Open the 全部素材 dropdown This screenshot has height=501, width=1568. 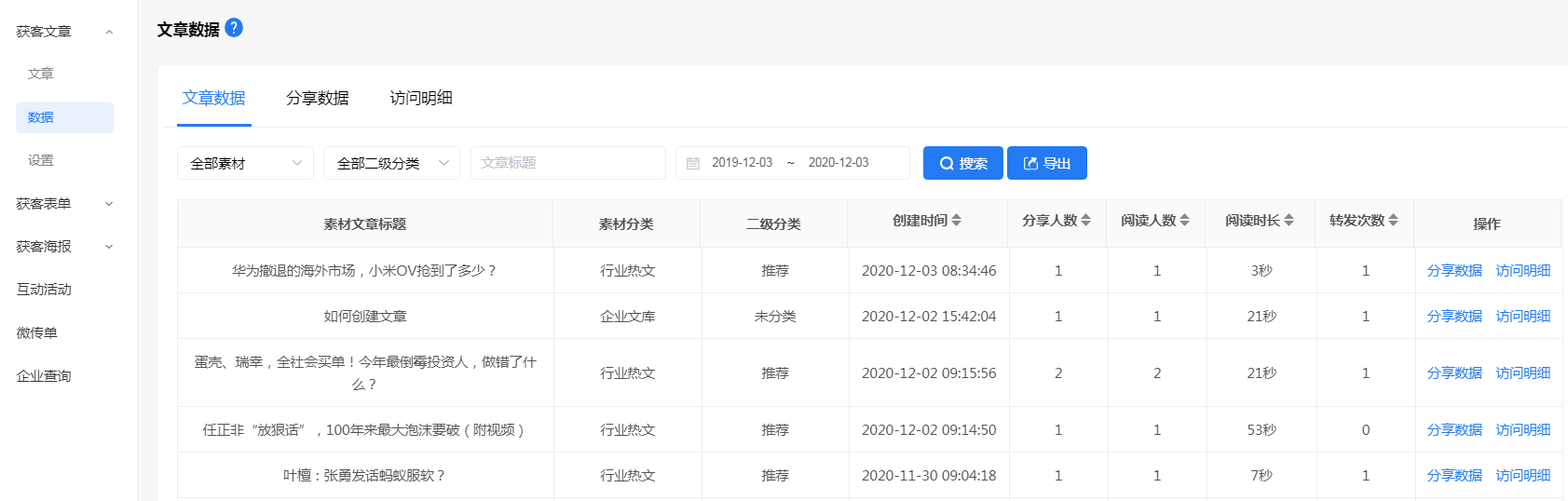(245, 163)
